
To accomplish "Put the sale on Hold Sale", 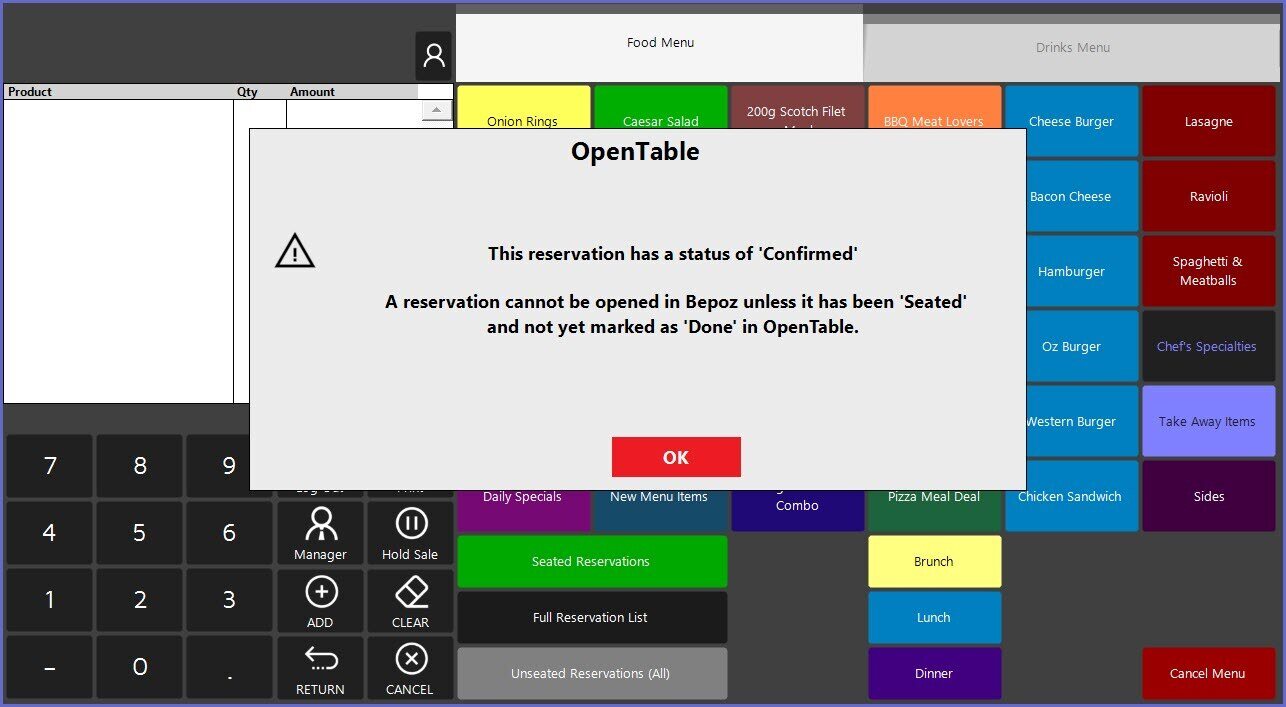I will pyautogui.click(x=410, y=534).
